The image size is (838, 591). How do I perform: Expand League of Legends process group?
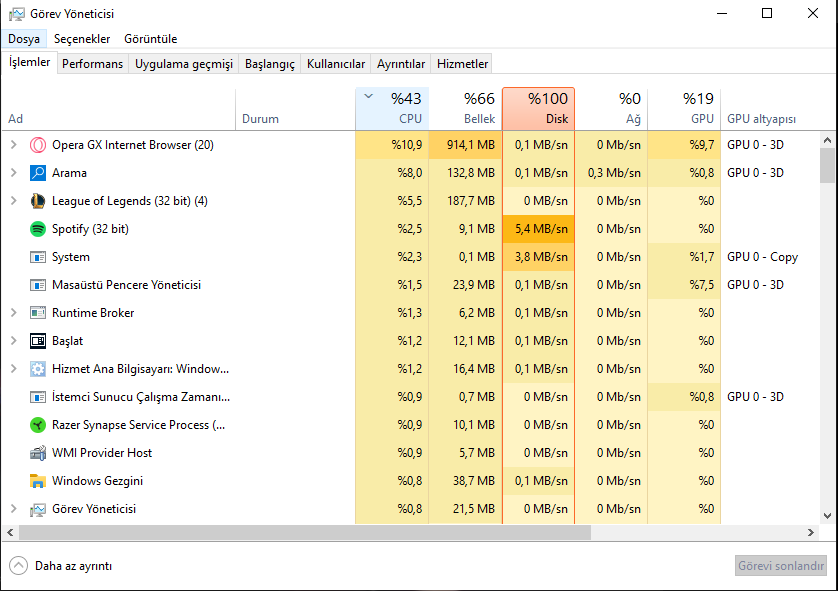(14, 201)
